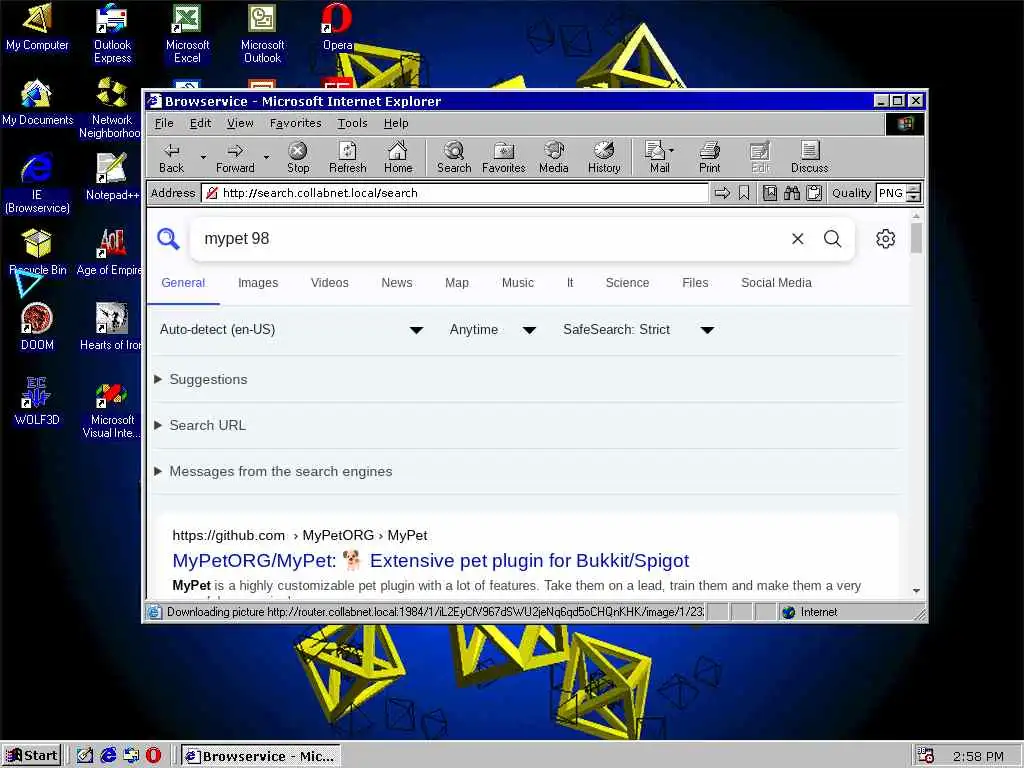Click the Go arrow beside address bar
1024x768 pixels.
(722, 193)
